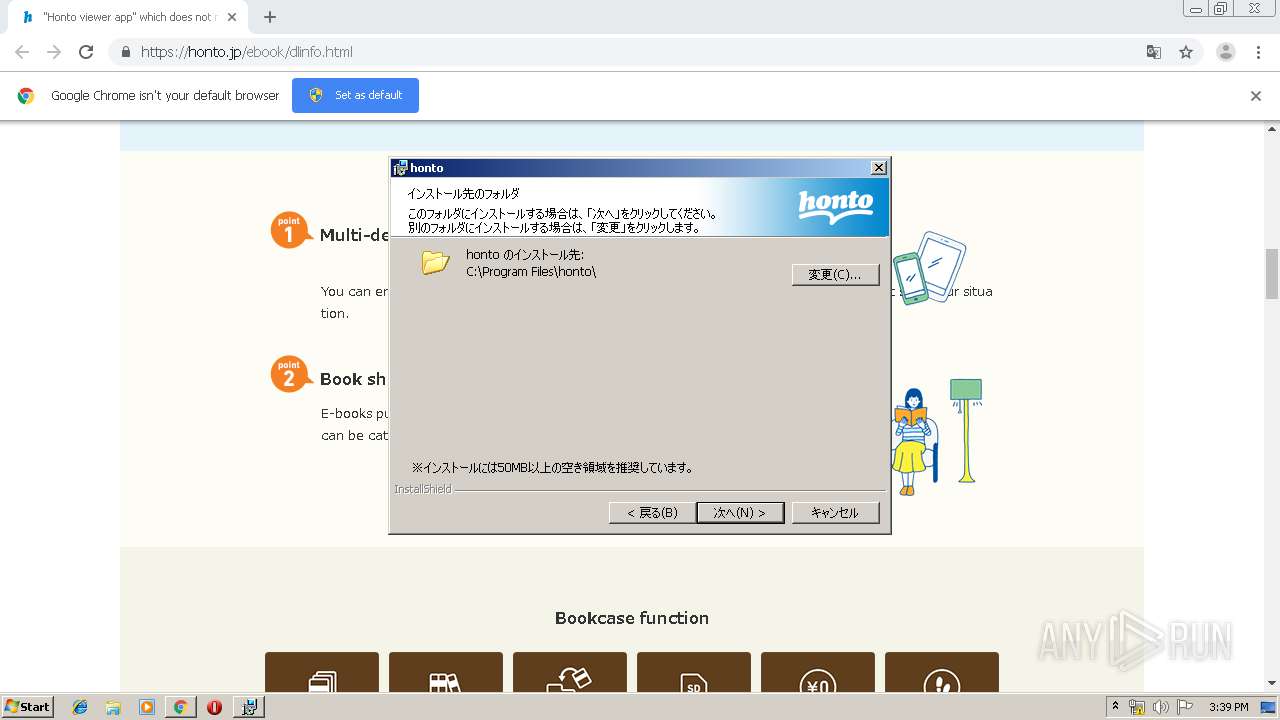This screenshot has height=720, width=1280.
Task: Click the footprints icon tile
Action: click(942, 673)
